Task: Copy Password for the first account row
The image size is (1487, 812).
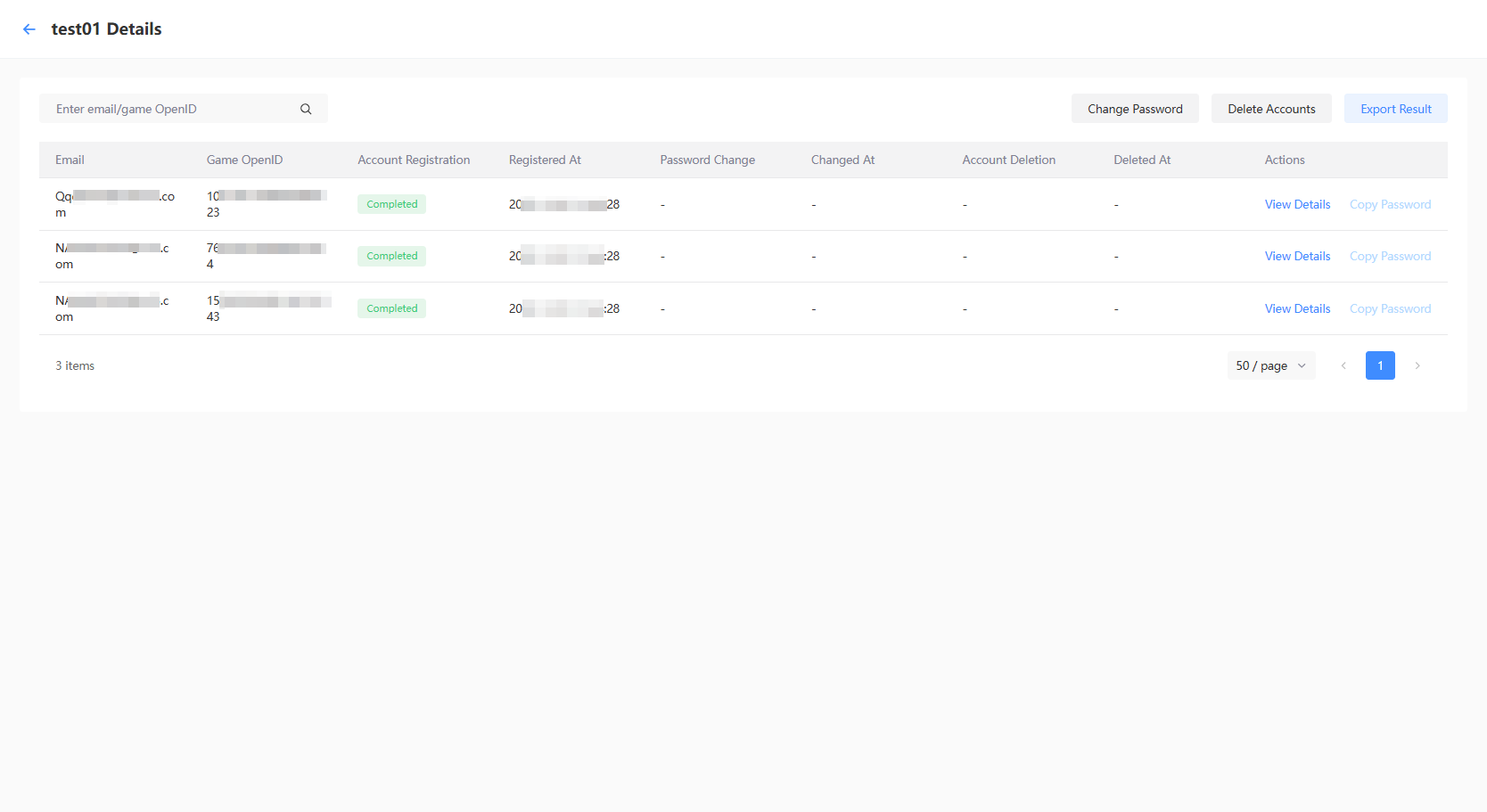Action: pyautogui.click(x=1389, y=204)
